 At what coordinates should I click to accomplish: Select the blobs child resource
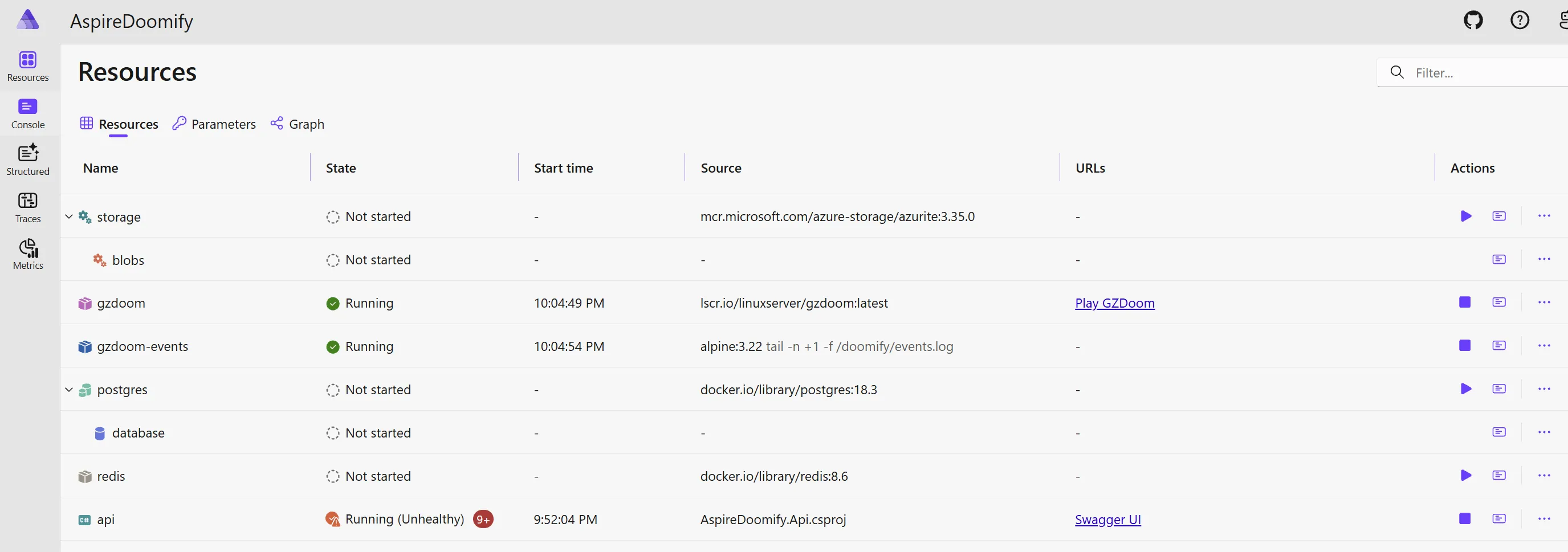[x=128, y=260]
